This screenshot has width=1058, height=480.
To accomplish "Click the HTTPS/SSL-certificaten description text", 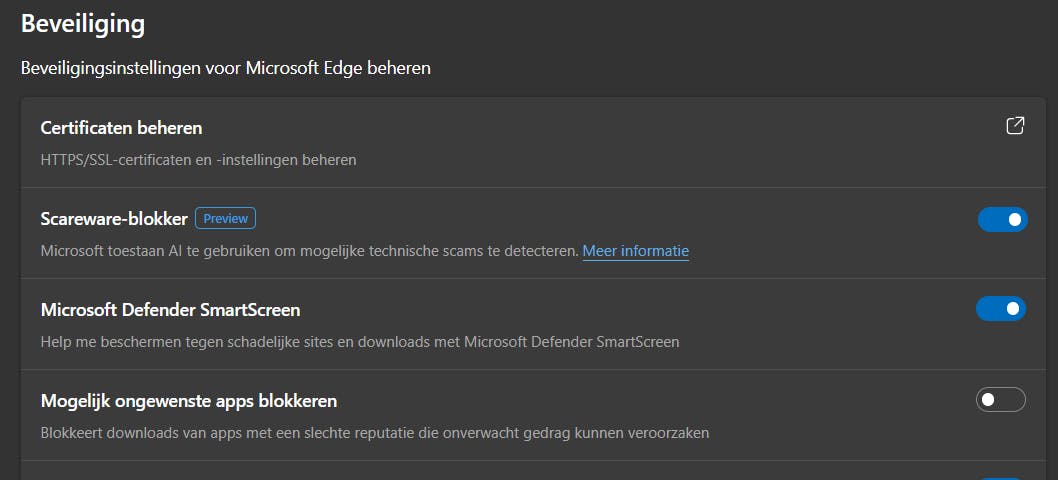I will pos(198,159).
